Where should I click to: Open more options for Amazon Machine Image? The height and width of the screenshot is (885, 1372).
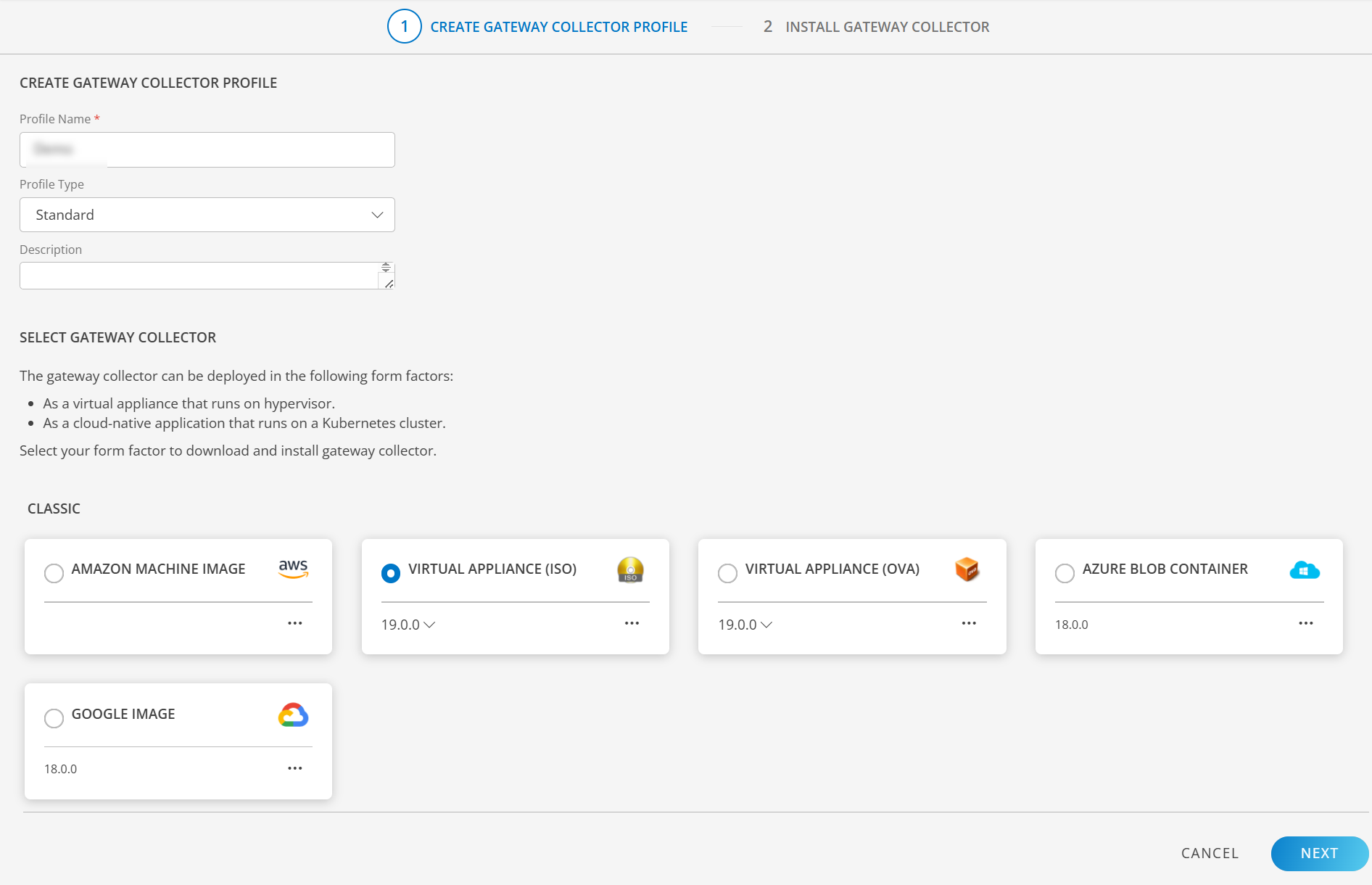pyautogui.click(x=294, y=624)
